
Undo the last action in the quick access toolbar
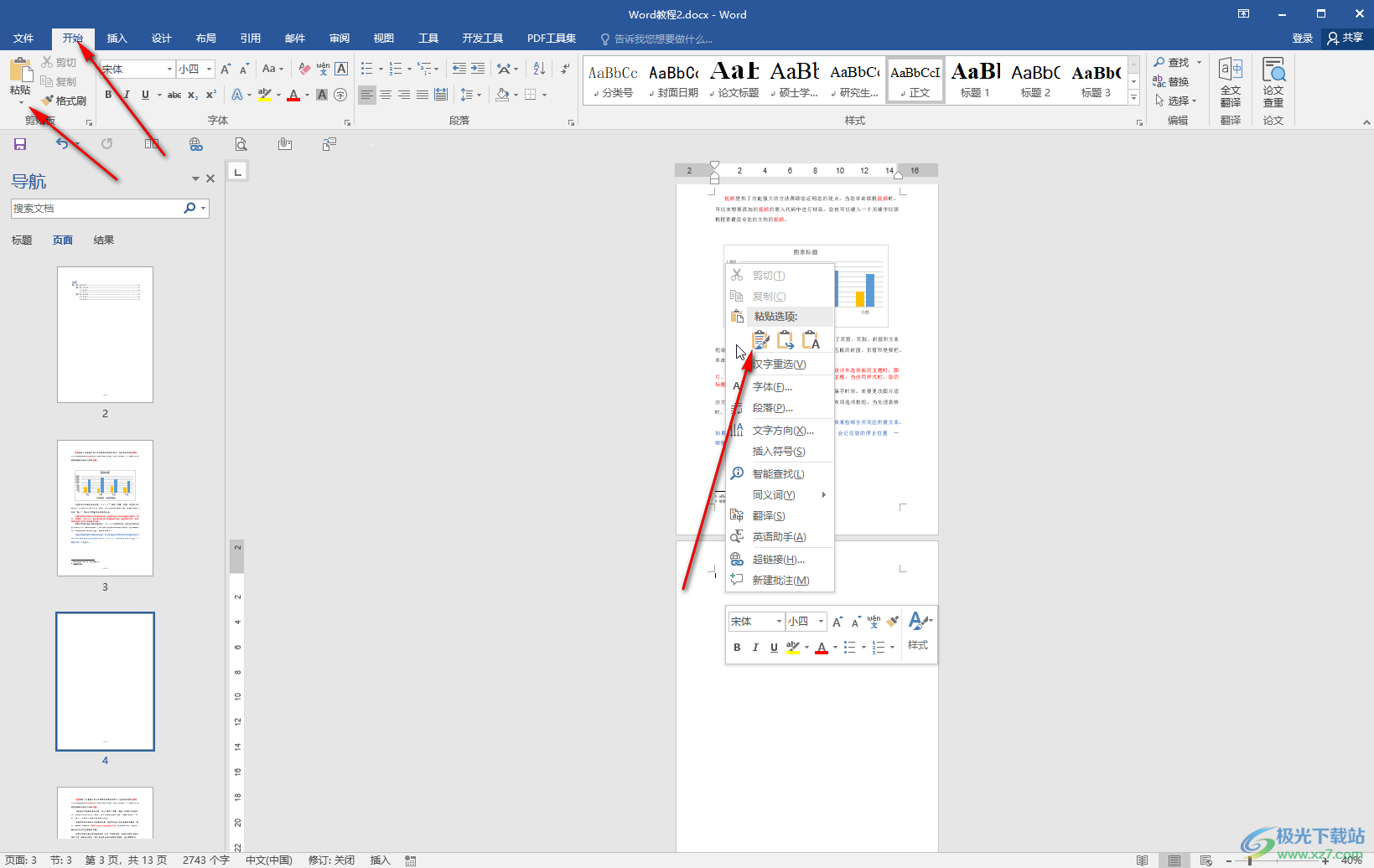pyautogui.click(x=62, y=144)
